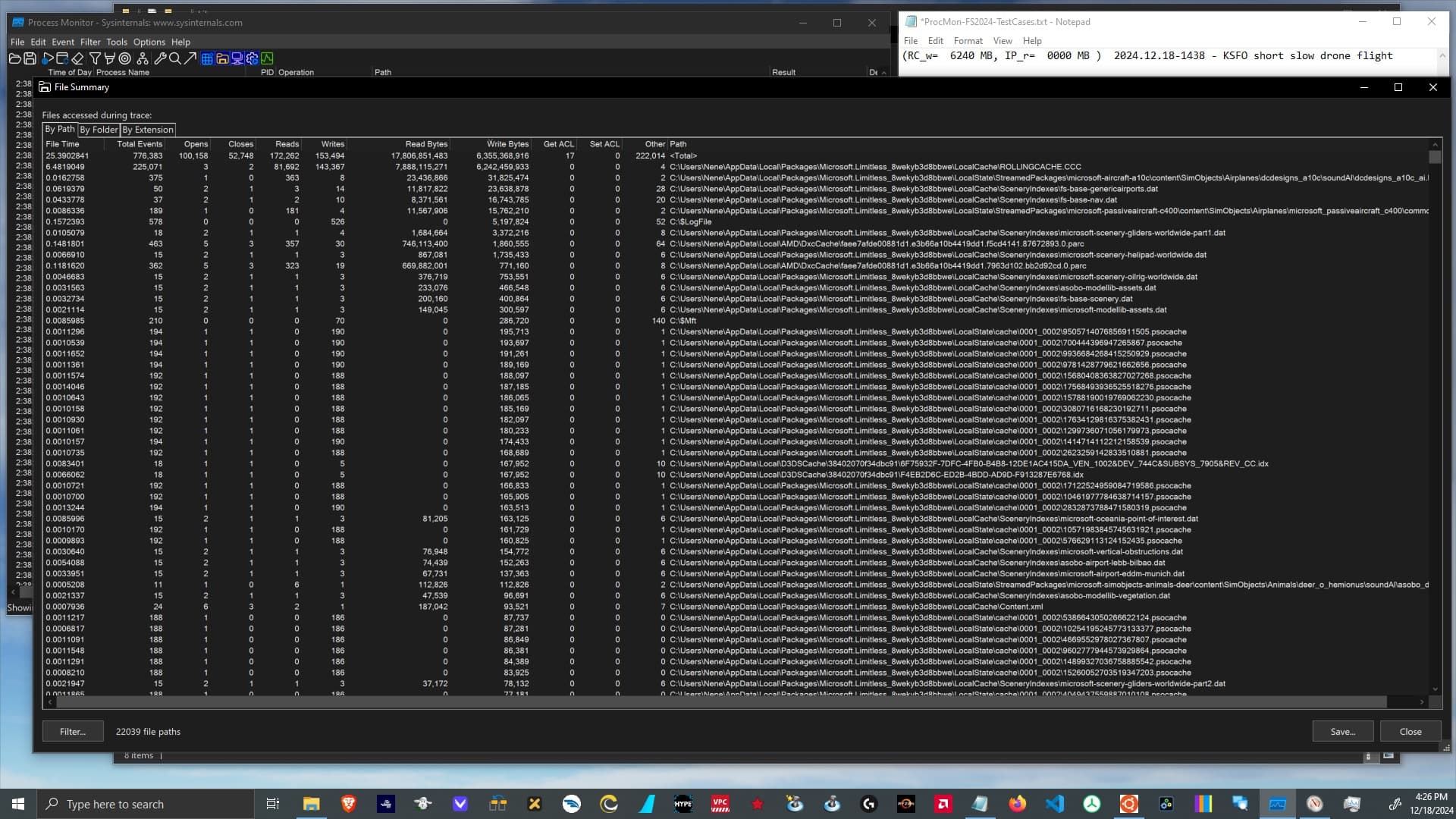Click the Jump To arrow toolbar icon
Viewport: 1456px width, 819px height.
pyautogui.click(x=190, y=58)
